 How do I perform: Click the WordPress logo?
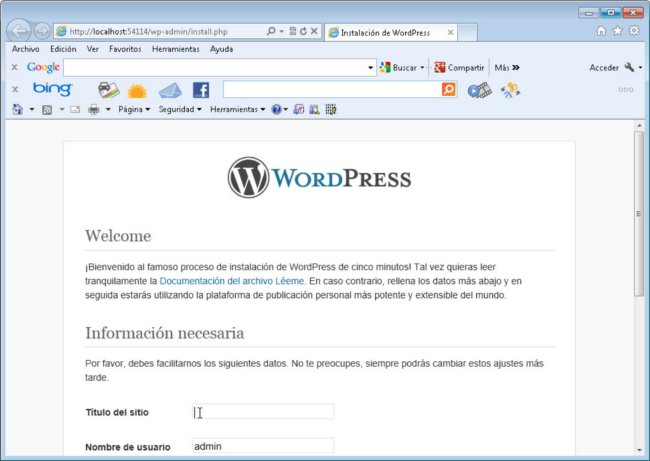[320, 178]
